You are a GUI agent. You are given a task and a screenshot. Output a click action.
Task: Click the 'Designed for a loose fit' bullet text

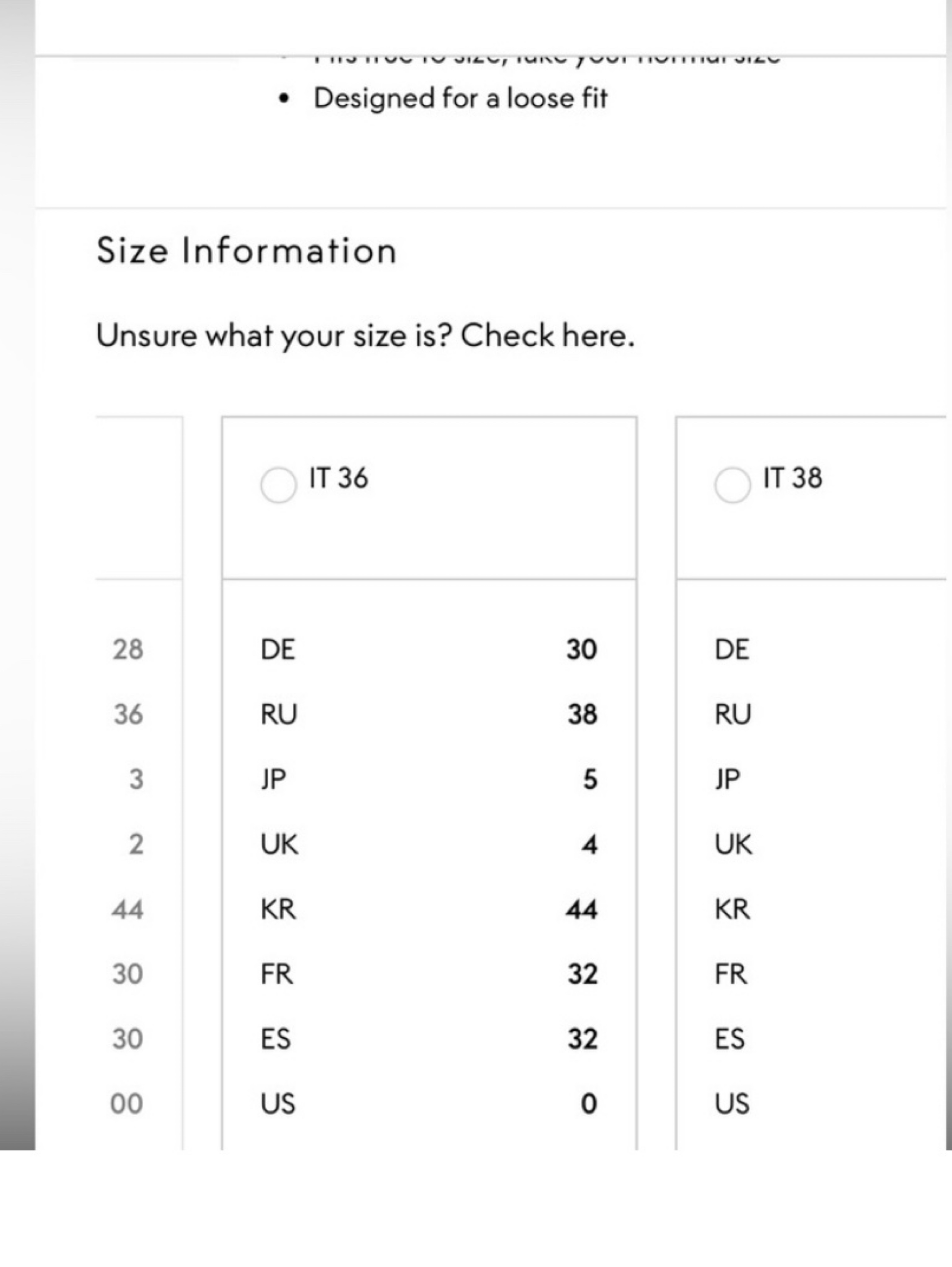click(461, 99)
